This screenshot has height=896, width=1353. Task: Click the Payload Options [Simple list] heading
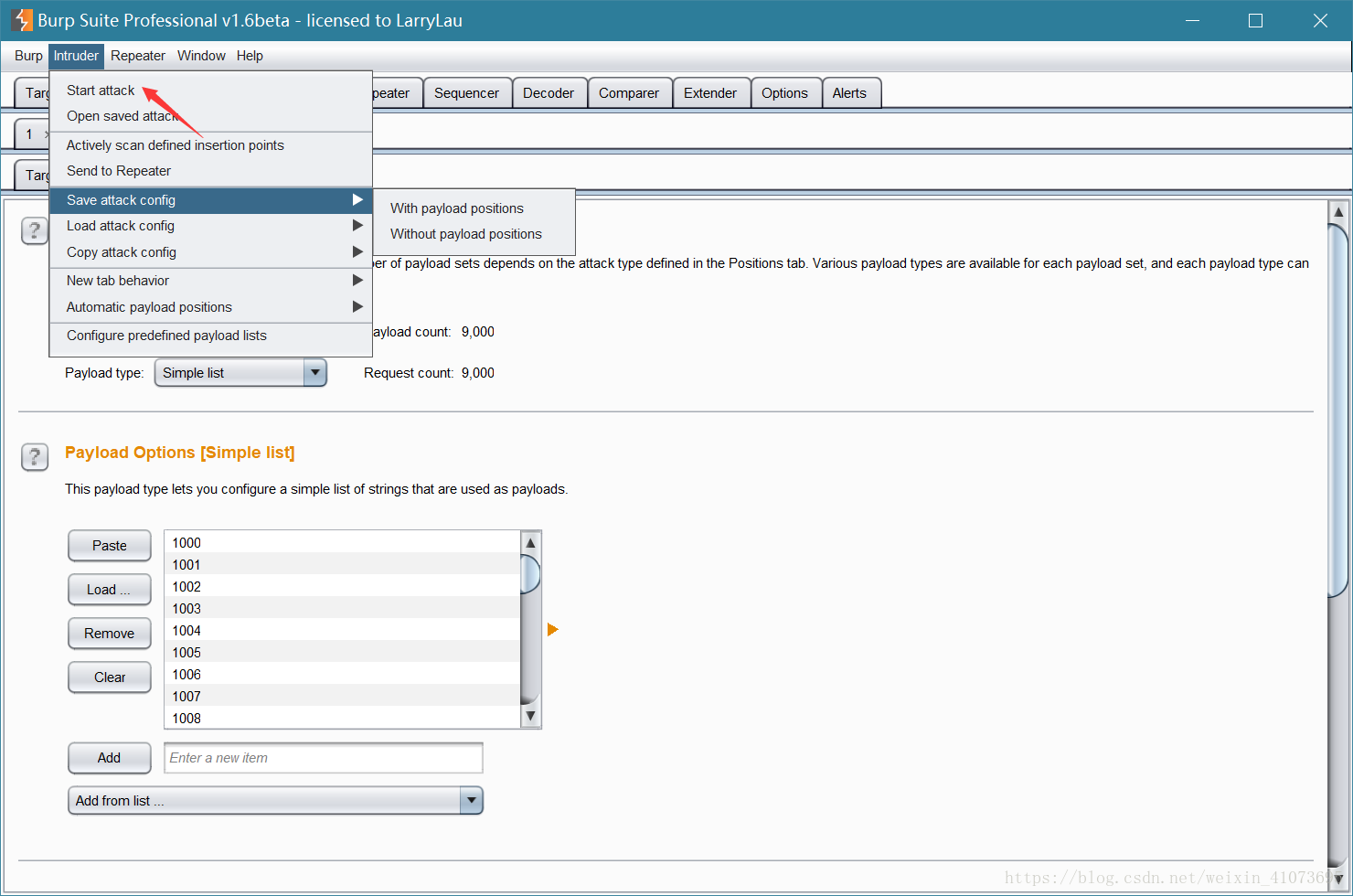(180, 453)
